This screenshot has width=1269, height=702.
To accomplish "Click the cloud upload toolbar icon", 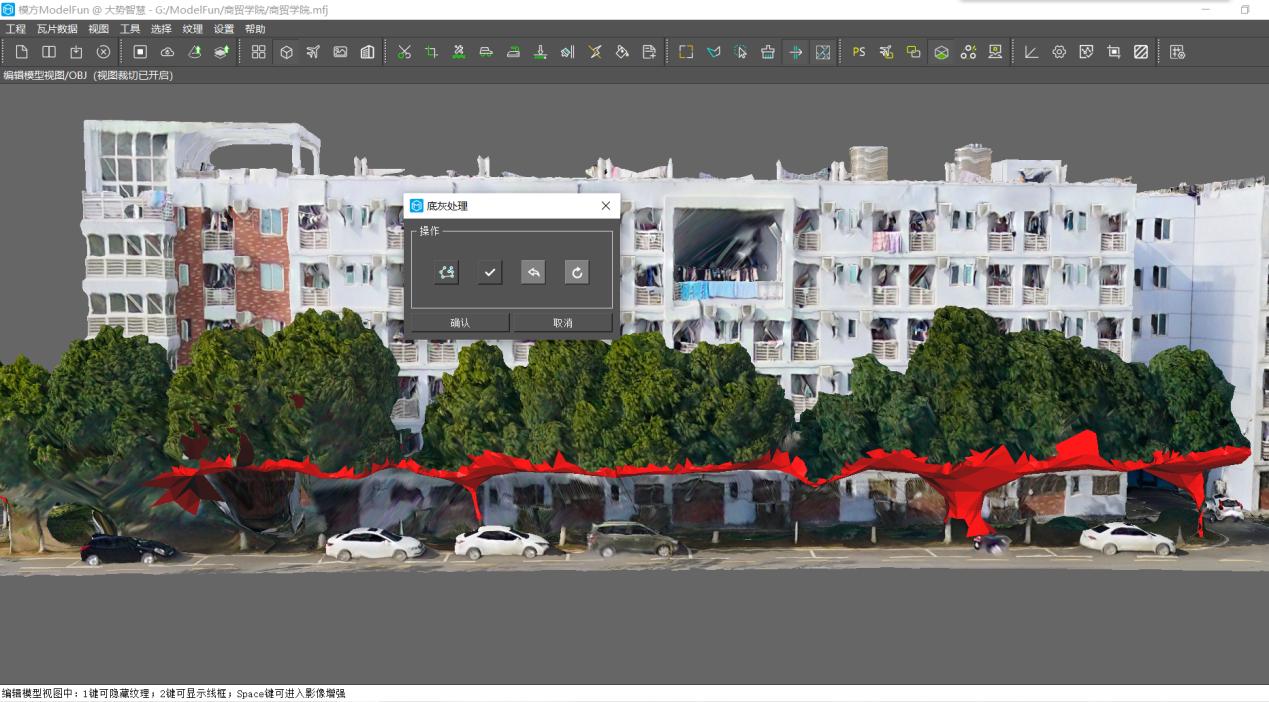I will (167, 52).
